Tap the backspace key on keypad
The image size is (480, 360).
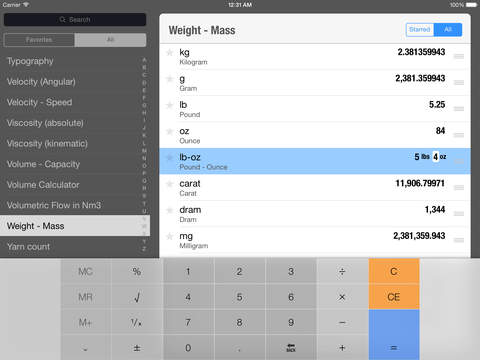[291, 348]
